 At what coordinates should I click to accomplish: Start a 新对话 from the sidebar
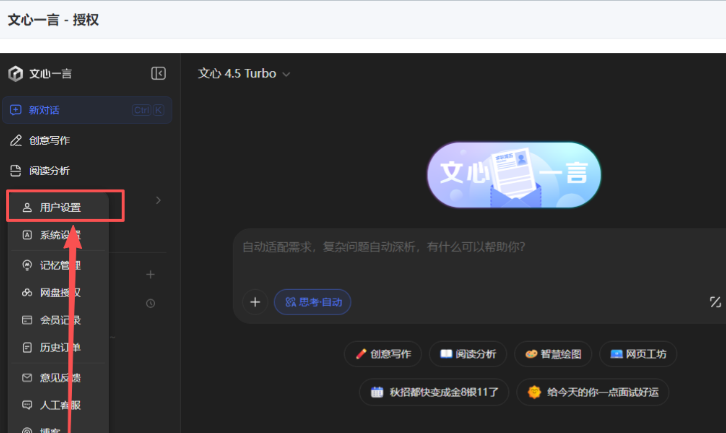(x=87, y=110)
